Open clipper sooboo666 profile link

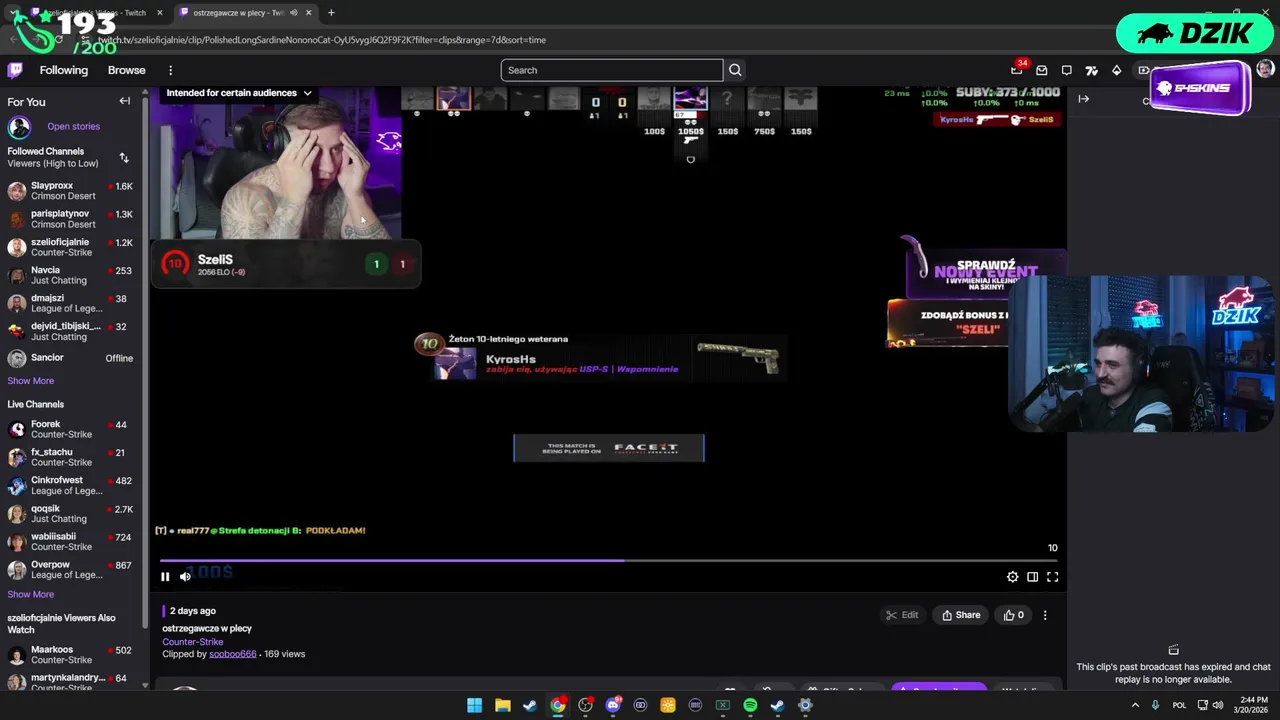pyautogui.click(x=232, y=654)
